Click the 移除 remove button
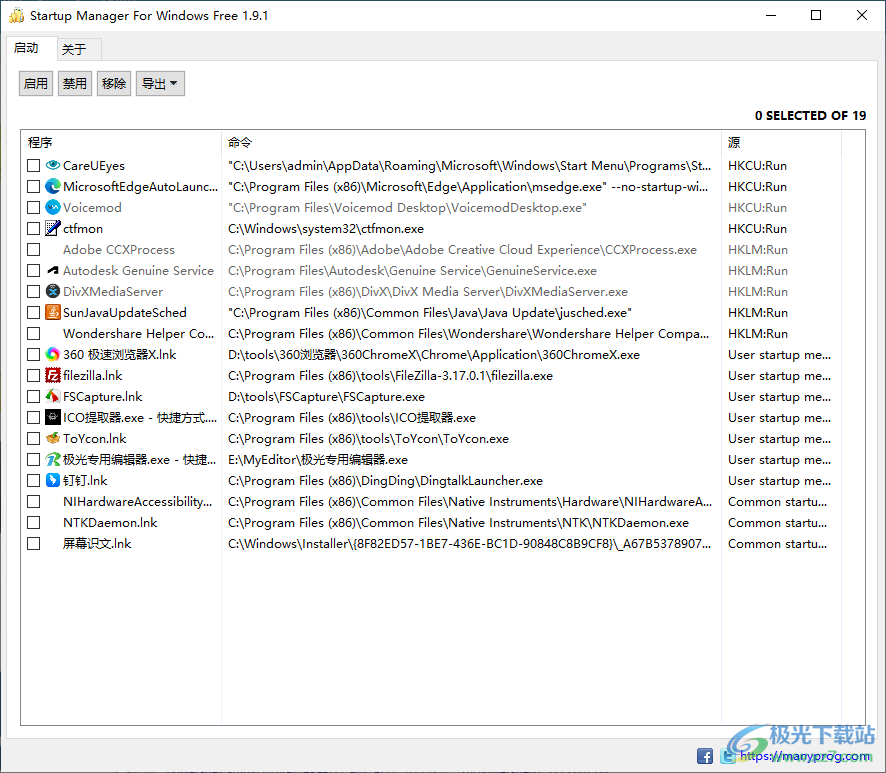This screenshot has width=886, height=773. click(114, 84)
